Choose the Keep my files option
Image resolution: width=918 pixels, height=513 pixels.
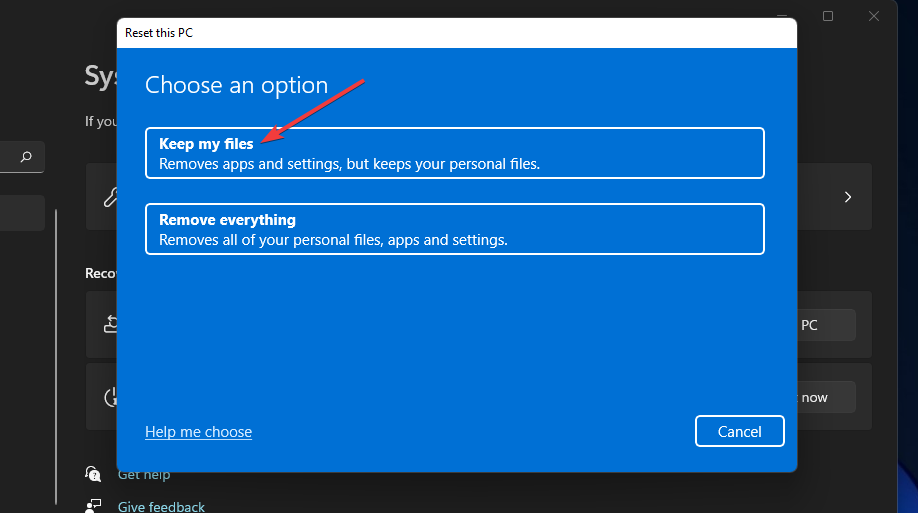[454, 153]
